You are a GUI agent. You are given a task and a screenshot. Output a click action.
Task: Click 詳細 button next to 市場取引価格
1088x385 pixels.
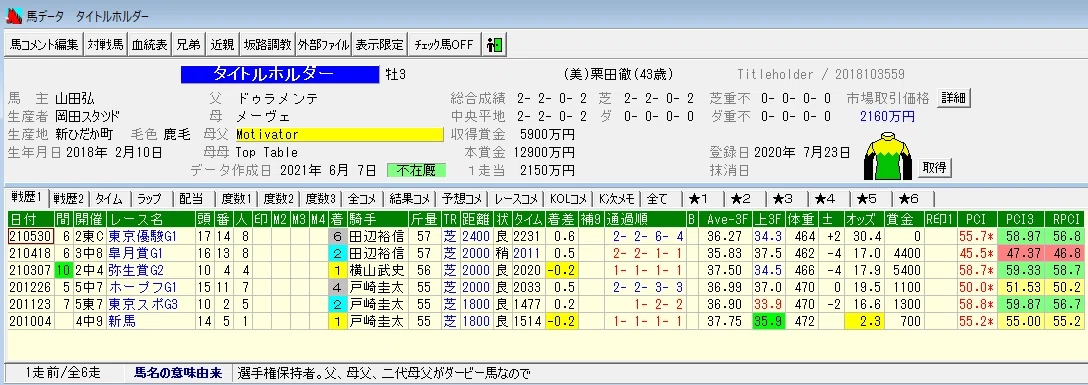click(x=953, y=98)
